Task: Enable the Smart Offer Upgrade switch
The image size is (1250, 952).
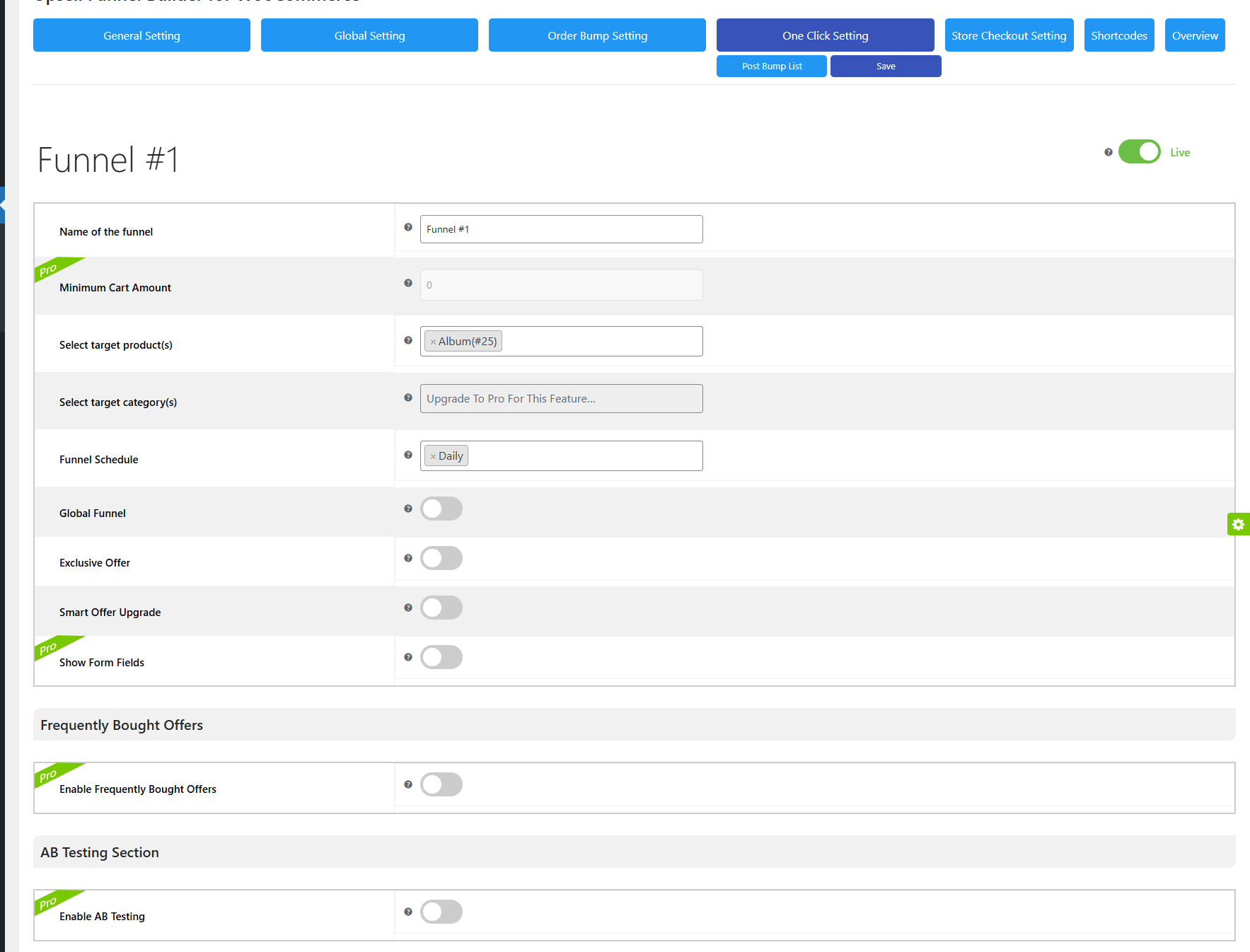Action: point(441,608)
